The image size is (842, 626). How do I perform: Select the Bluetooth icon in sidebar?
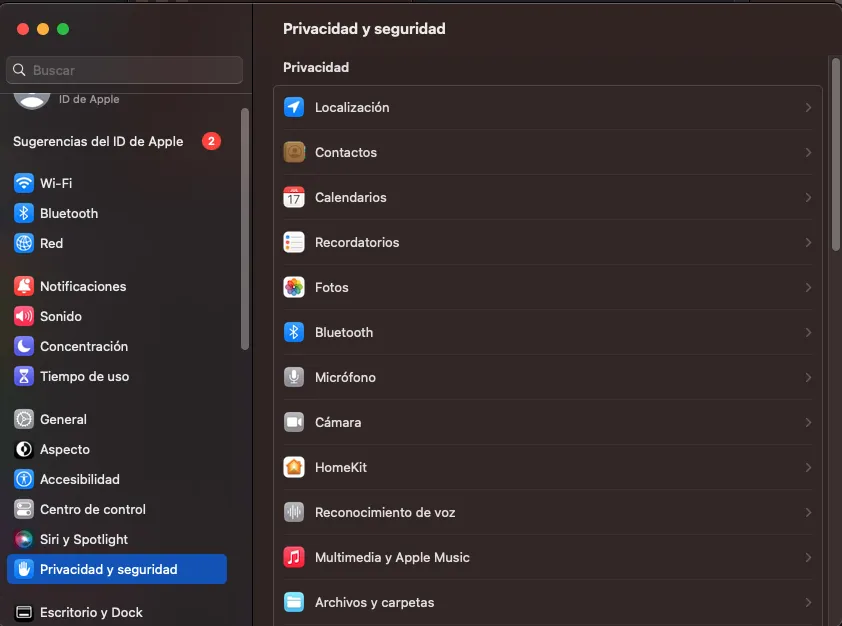point(24,213)
